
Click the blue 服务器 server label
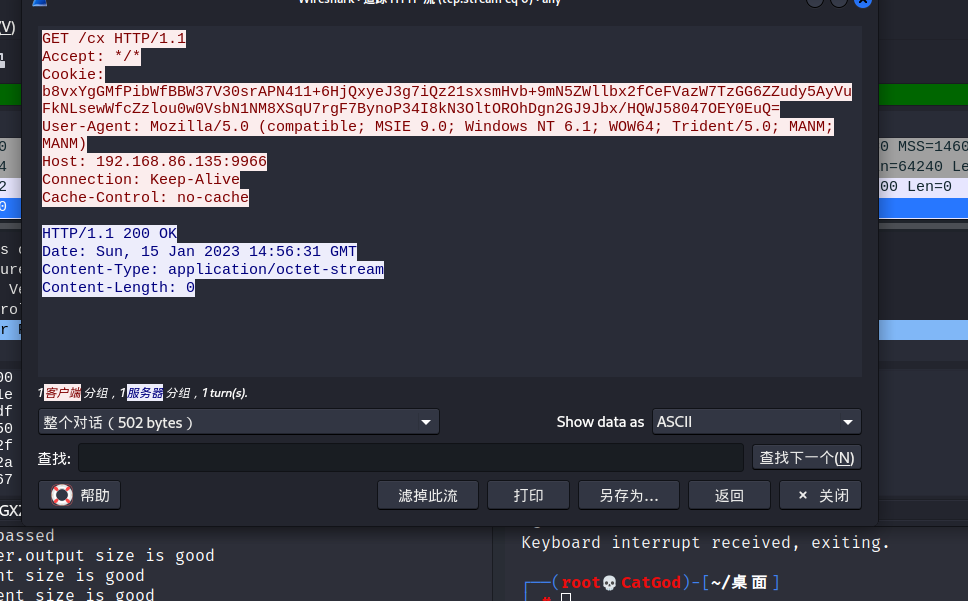pos(145,392)
